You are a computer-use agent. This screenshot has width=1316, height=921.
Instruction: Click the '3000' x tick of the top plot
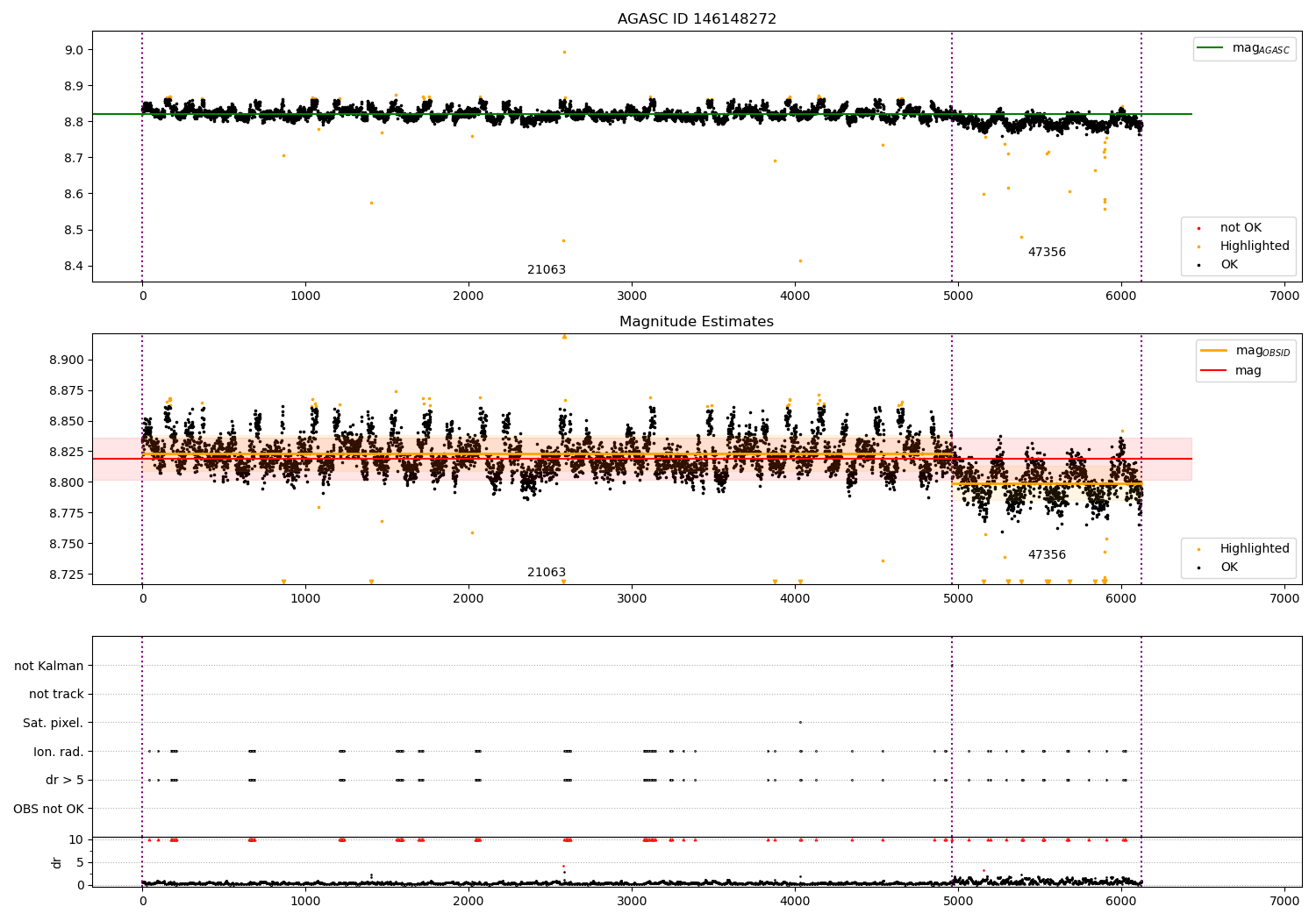632,296
